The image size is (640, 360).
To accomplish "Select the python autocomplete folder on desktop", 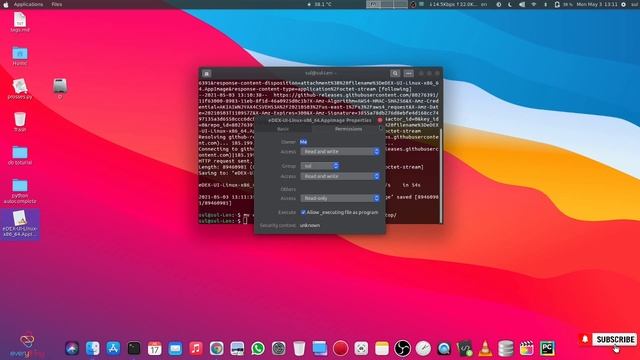I will coord(20,191).
